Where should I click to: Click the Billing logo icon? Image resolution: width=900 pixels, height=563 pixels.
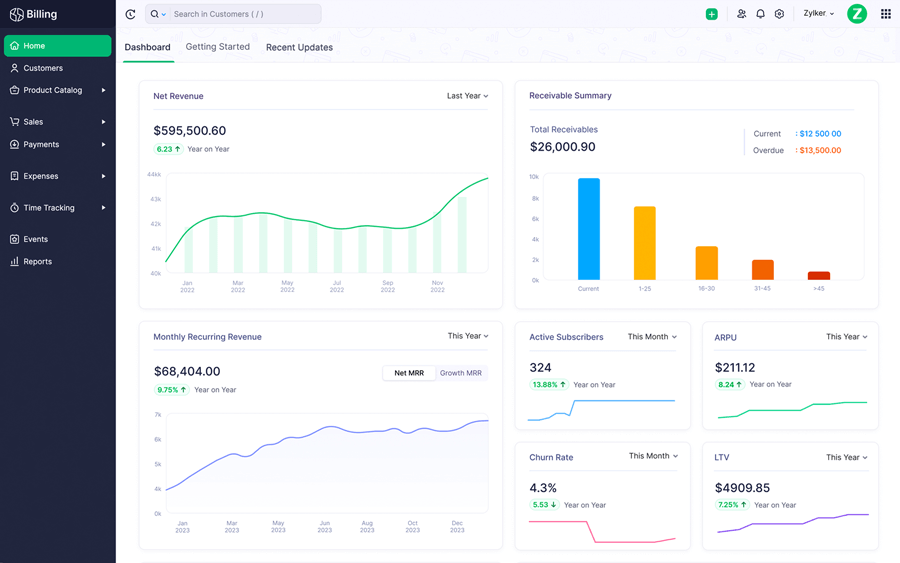(x=16, y=15)
